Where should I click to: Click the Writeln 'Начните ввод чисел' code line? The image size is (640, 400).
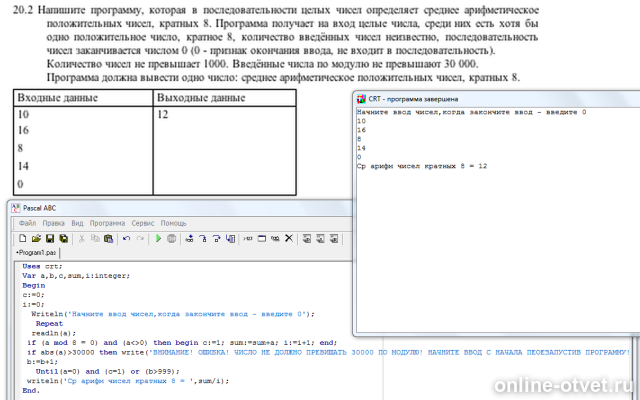[x=173, y=314]
